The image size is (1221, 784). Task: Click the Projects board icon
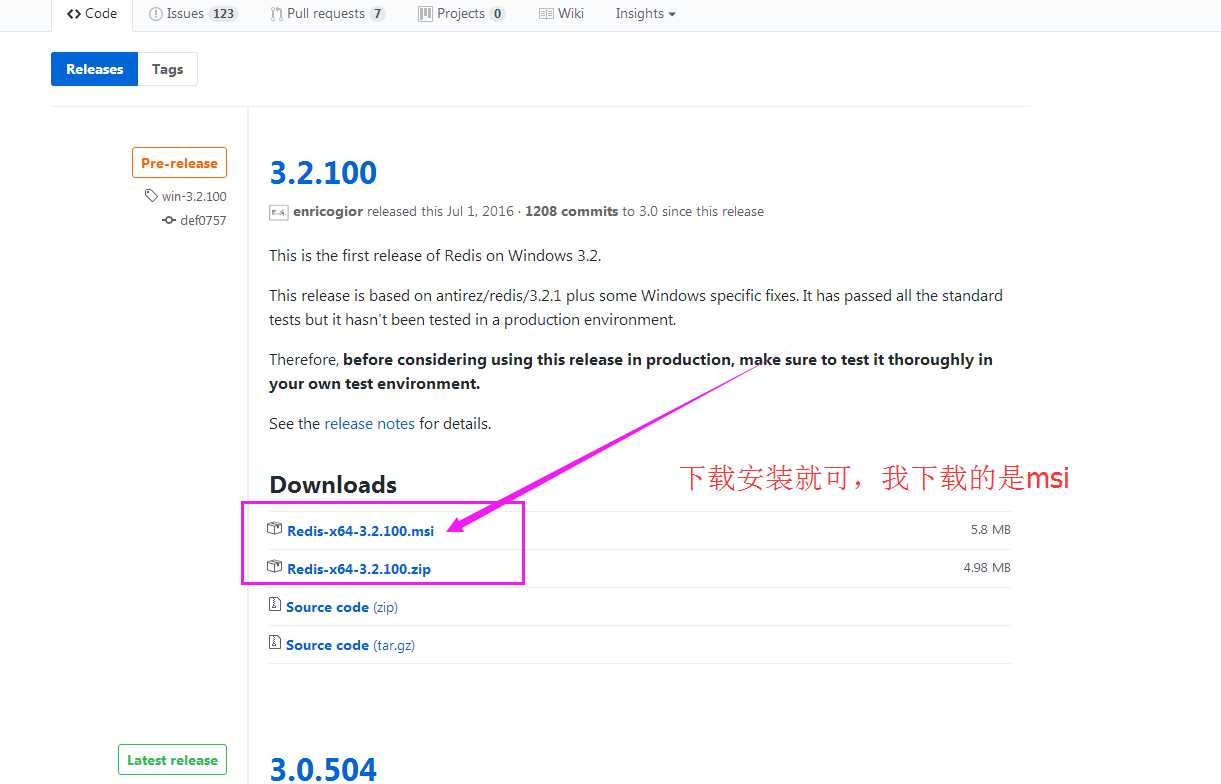(426, 14)
